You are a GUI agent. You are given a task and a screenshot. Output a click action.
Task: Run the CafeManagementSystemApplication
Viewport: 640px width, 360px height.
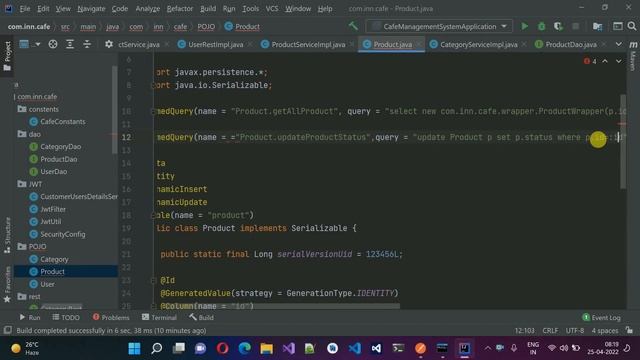(x=524, y=27)
